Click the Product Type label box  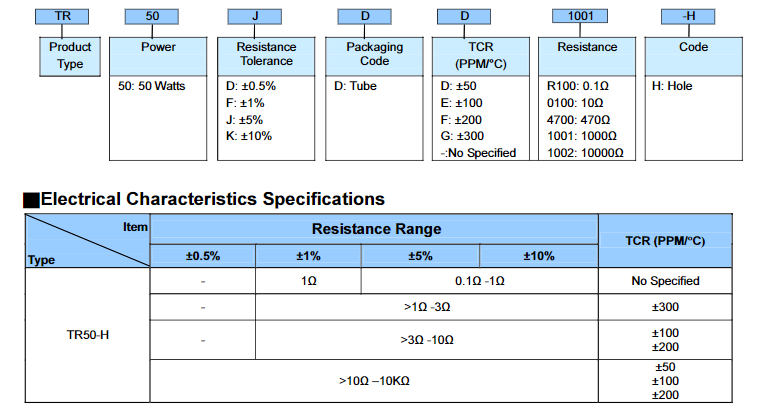pos(70,56)
